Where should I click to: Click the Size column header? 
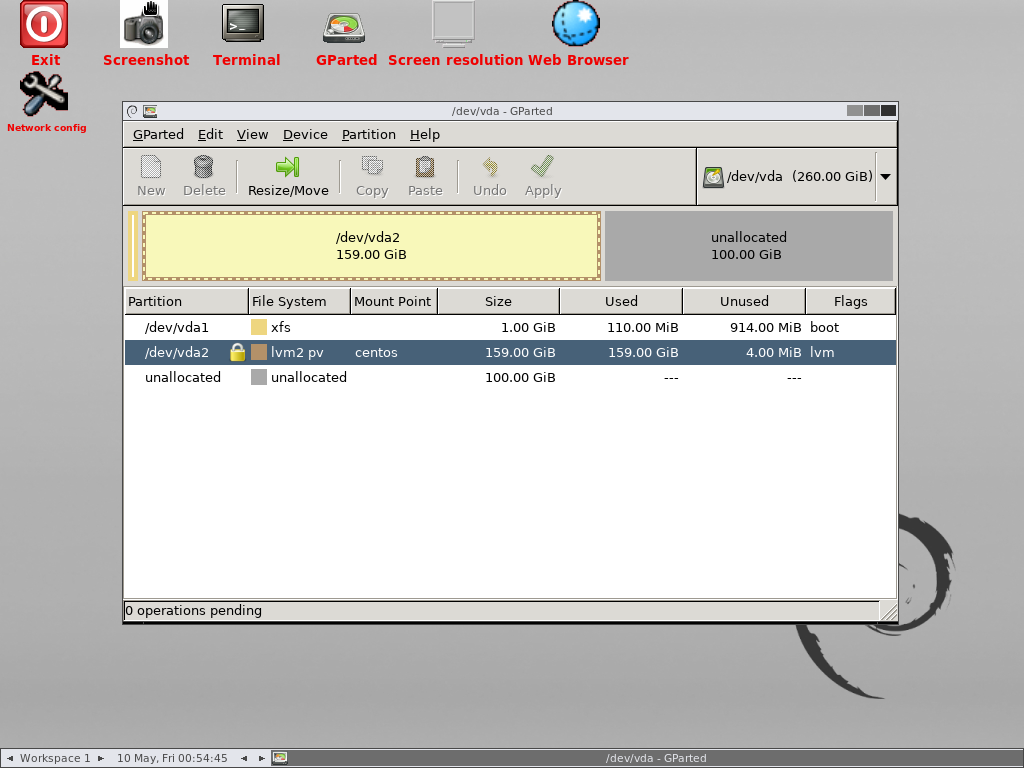(x=498, y=301)
